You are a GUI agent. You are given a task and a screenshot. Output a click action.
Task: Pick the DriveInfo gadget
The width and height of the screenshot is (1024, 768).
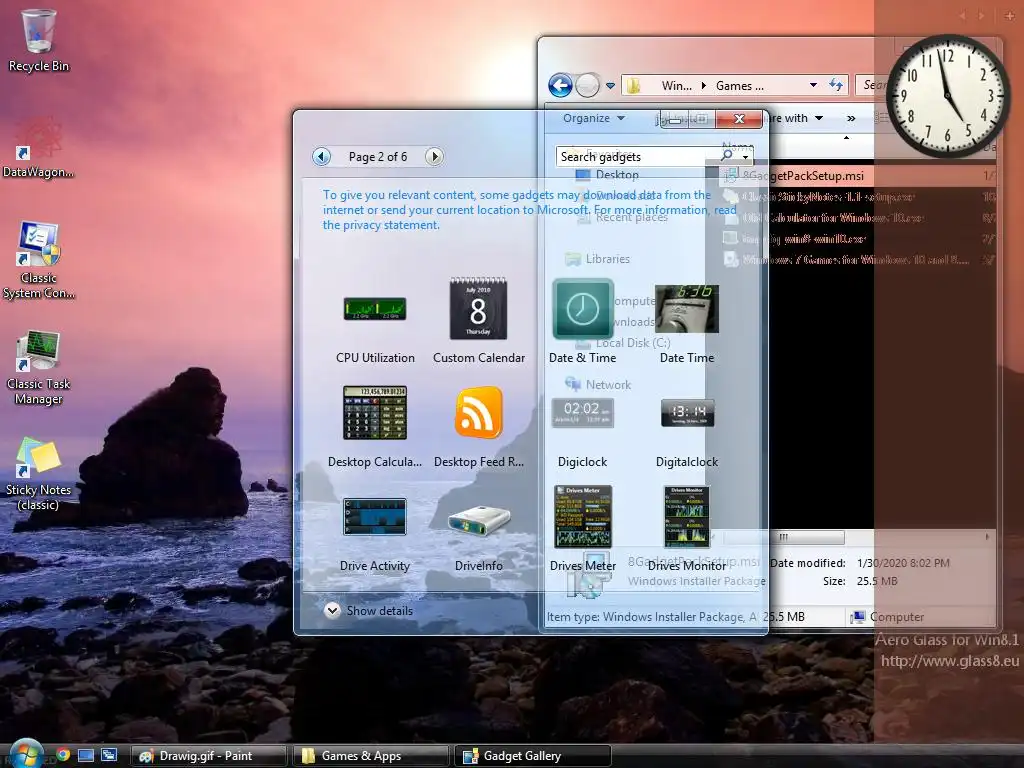(x=479, y=520)
